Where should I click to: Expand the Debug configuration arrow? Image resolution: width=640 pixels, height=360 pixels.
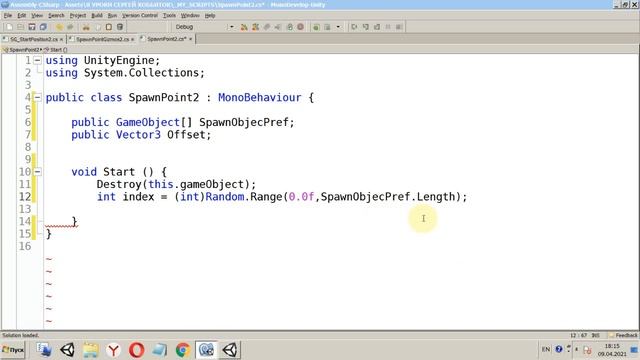pyautogui.click(x=231, y=27)
